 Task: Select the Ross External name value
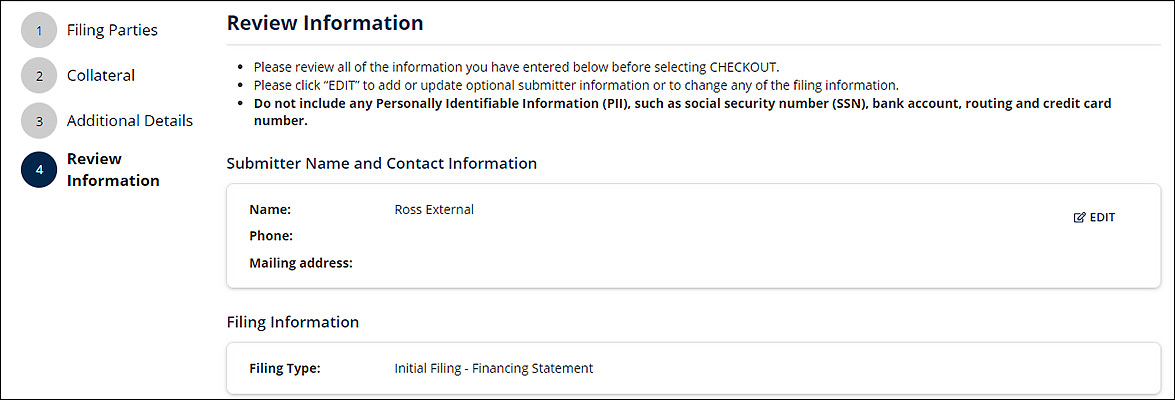[x=434, y=210]
